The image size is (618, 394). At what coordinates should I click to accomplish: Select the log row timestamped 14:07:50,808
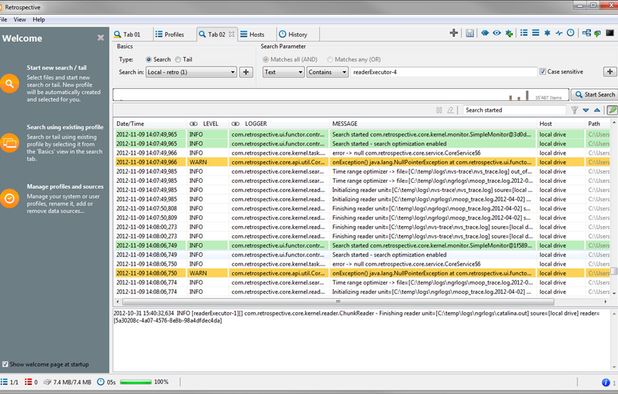point(362,208)
